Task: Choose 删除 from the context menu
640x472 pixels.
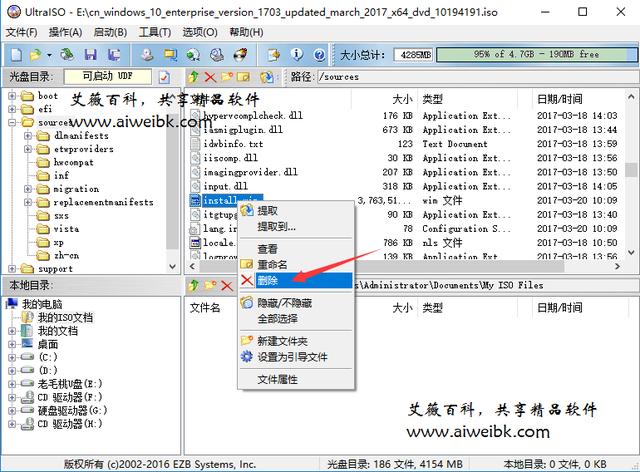Action: pos(296,281)
